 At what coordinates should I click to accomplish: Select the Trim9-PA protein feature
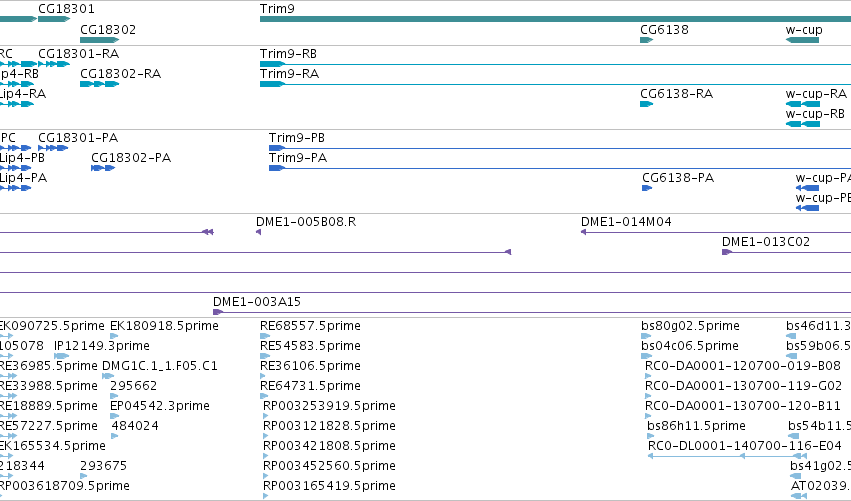(560, 168)
